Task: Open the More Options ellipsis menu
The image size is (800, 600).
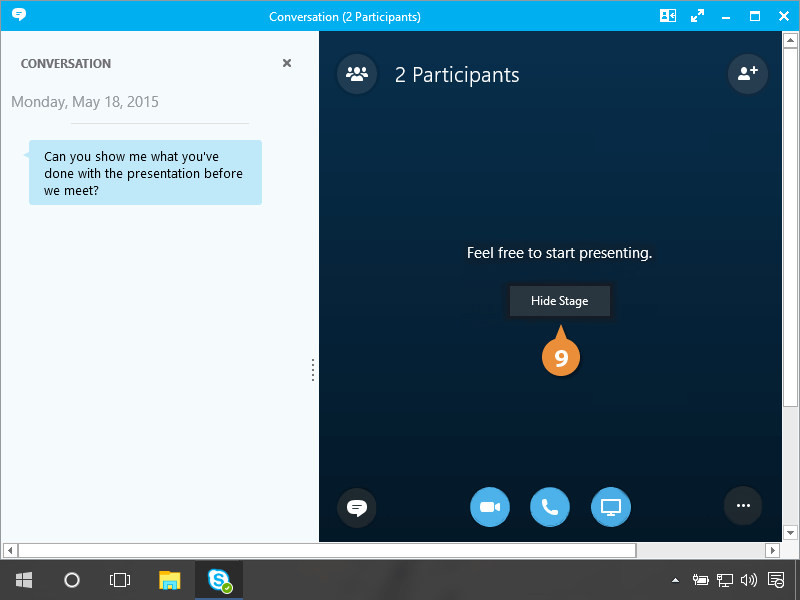Action: [743, 507]
